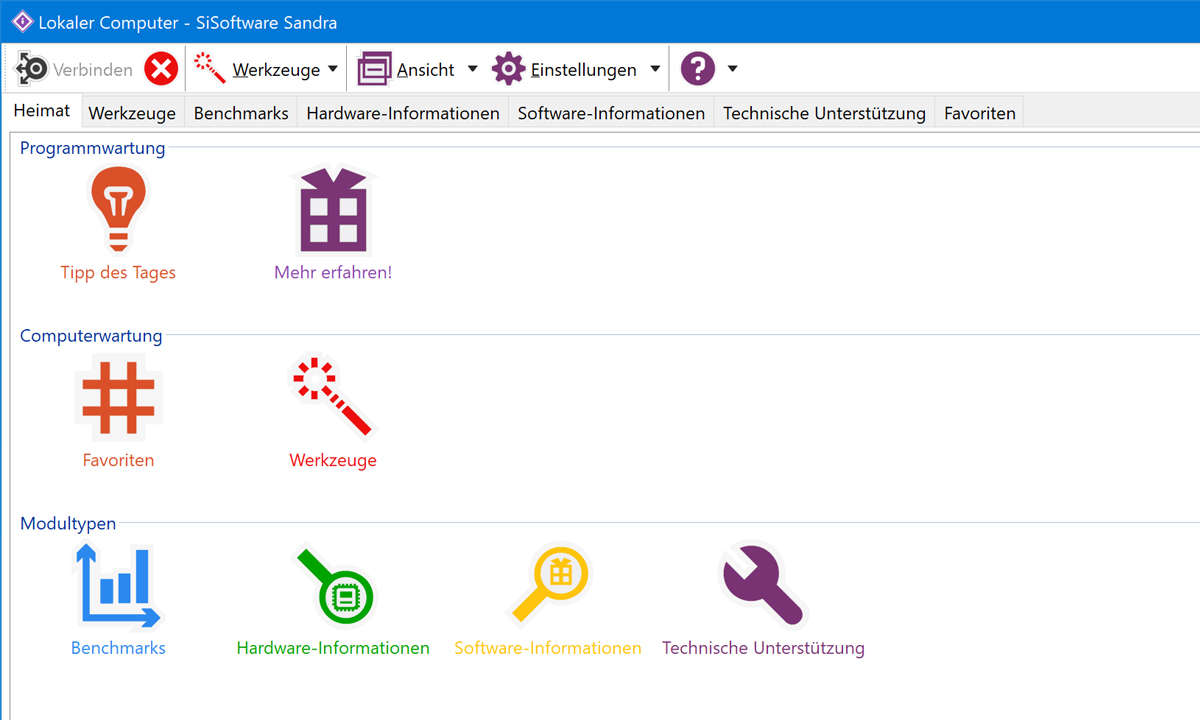Expand the Einstellungen toolbar dropdown arrow

coord(655,69)
